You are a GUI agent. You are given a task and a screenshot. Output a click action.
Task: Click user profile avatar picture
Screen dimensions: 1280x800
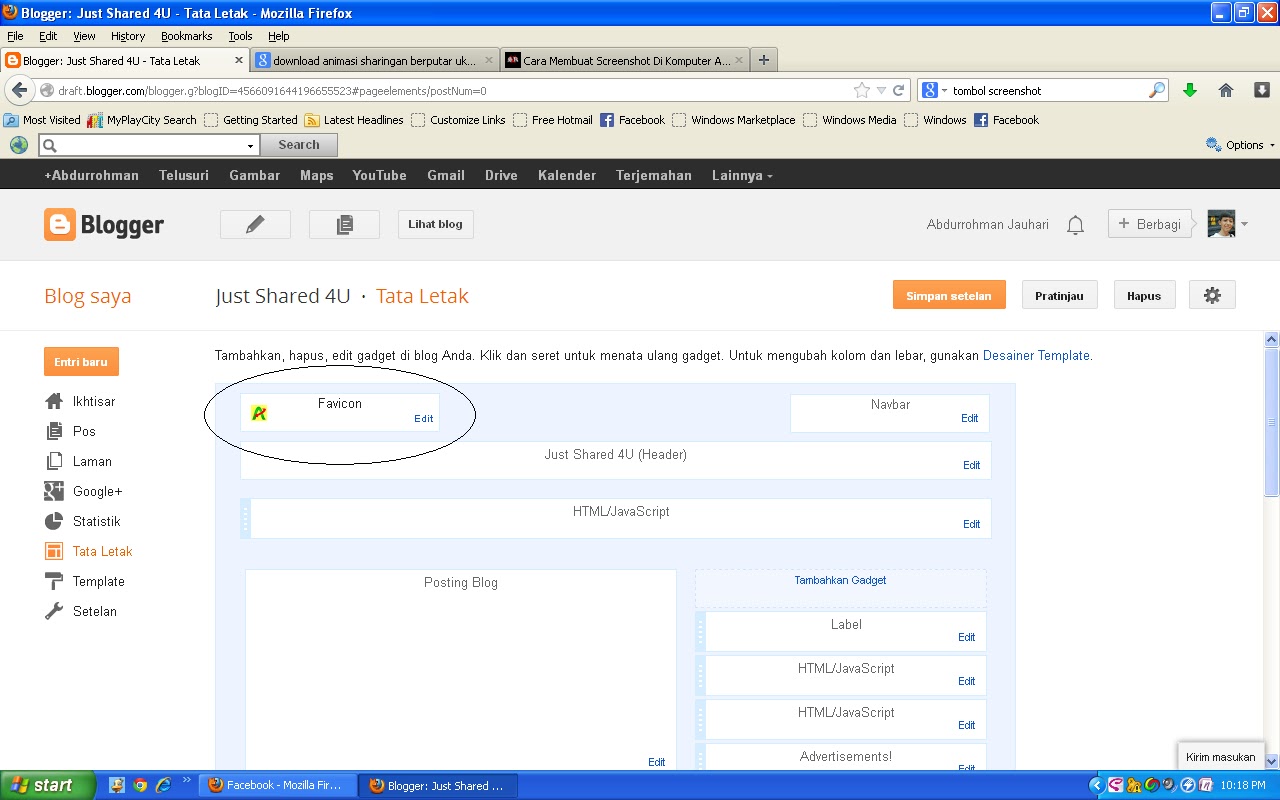[1221, 224]
